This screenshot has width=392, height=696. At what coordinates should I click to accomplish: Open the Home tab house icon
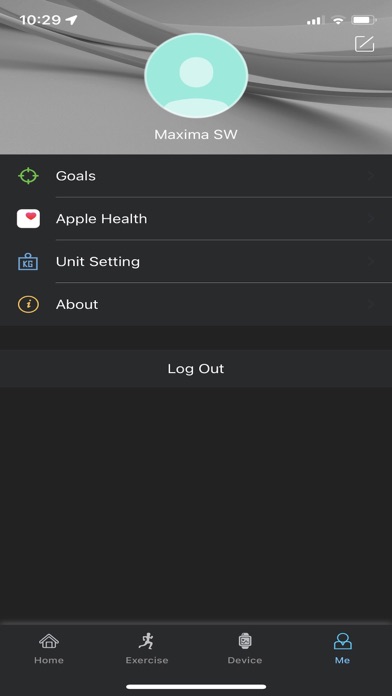pos(49,641)
